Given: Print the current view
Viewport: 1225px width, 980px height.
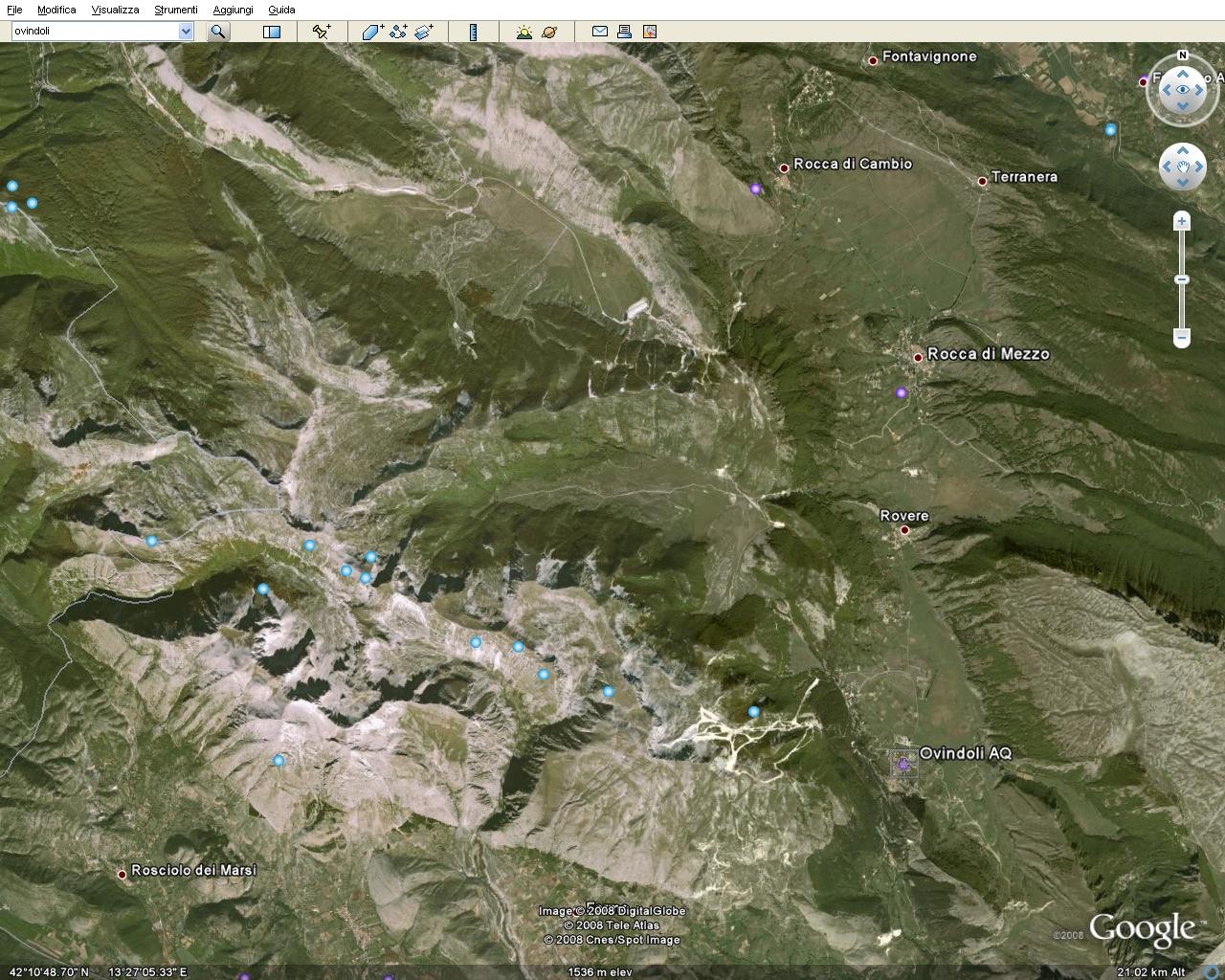Looking at the screenshot, I should coord(624,32).
